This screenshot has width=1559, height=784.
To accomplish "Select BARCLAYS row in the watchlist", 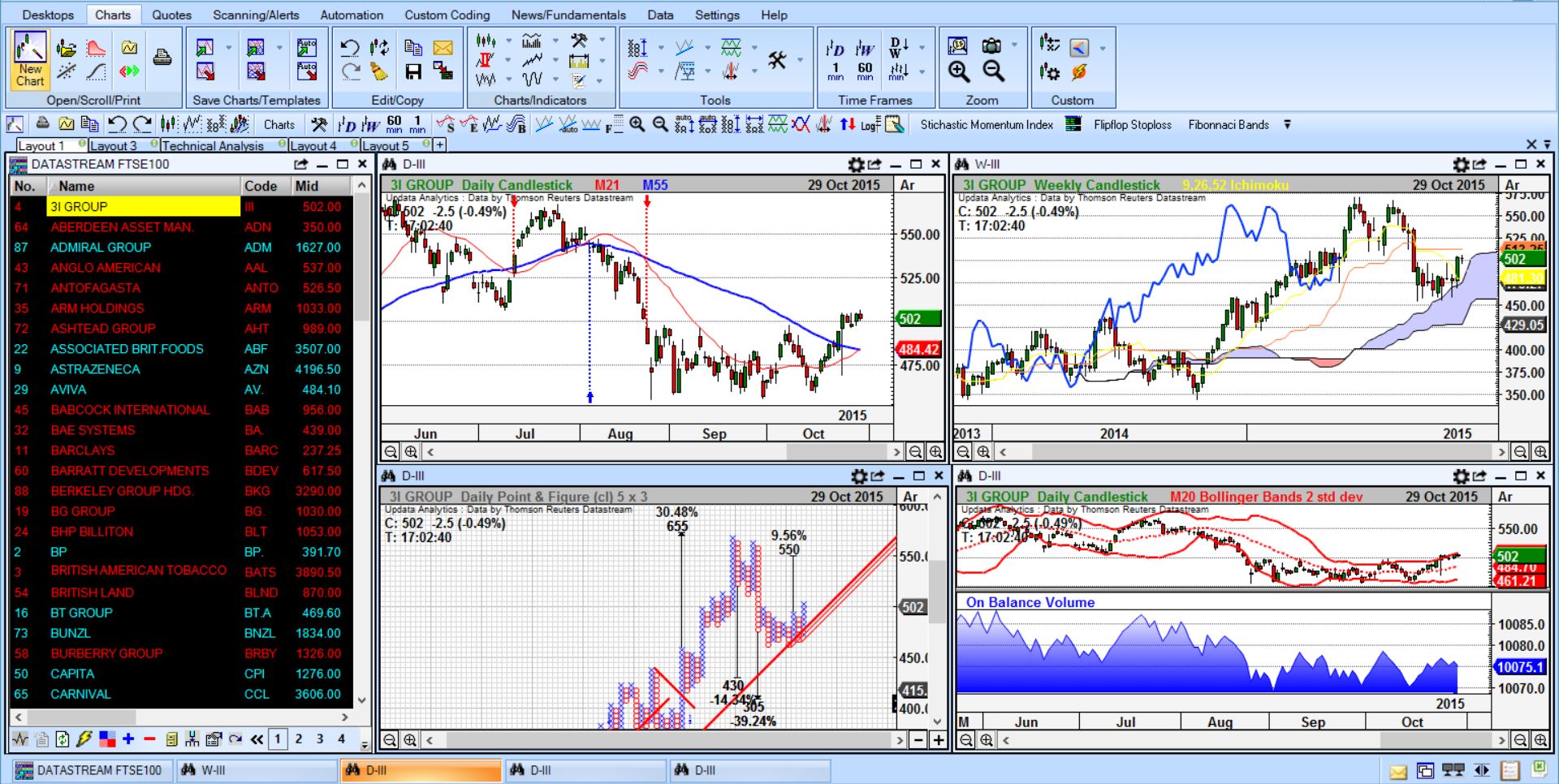I will (181, 450).
